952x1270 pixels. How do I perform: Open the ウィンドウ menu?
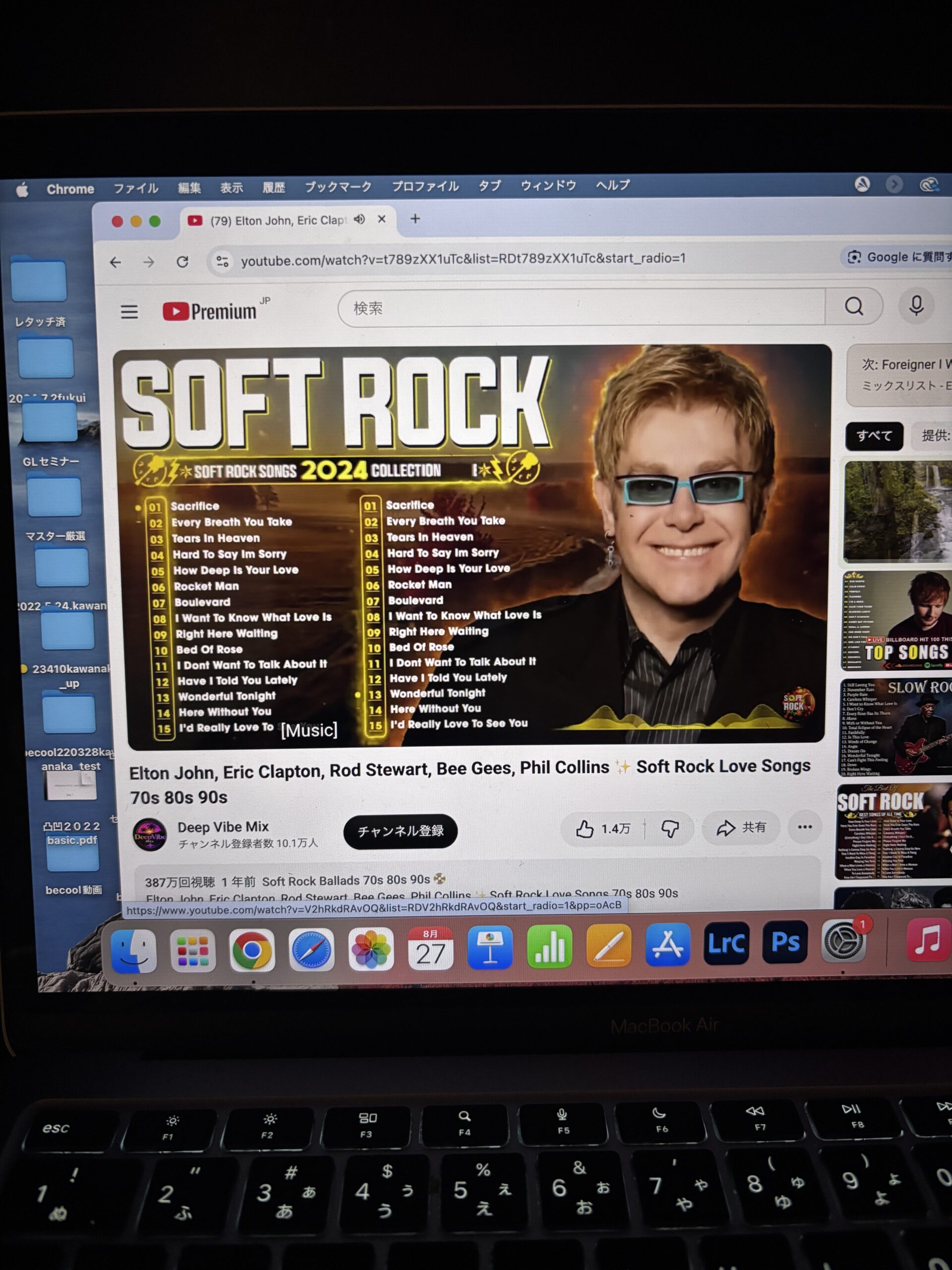(x=548, y=186)
